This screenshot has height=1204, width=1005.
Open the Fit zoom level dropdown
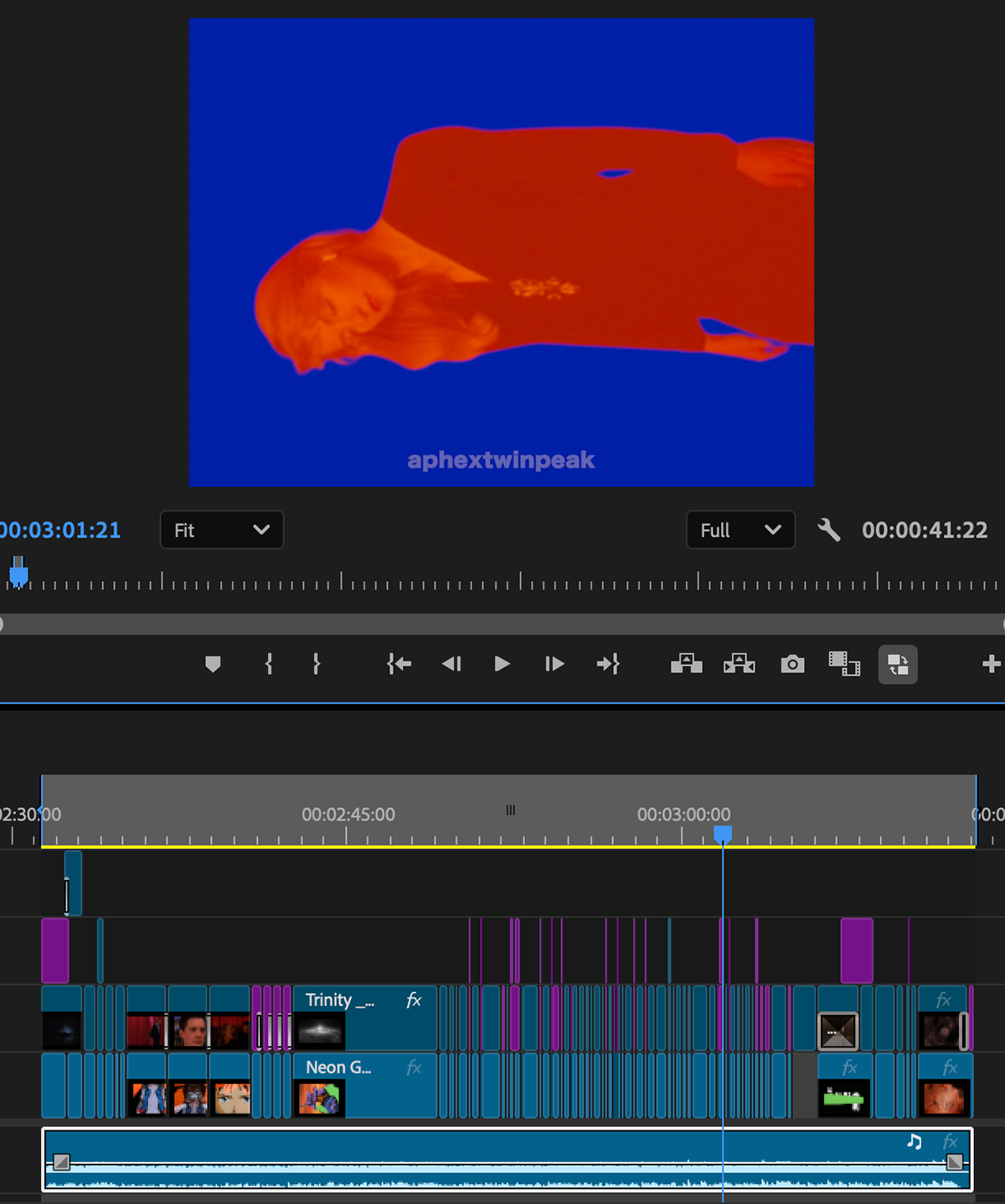[222, 530]
